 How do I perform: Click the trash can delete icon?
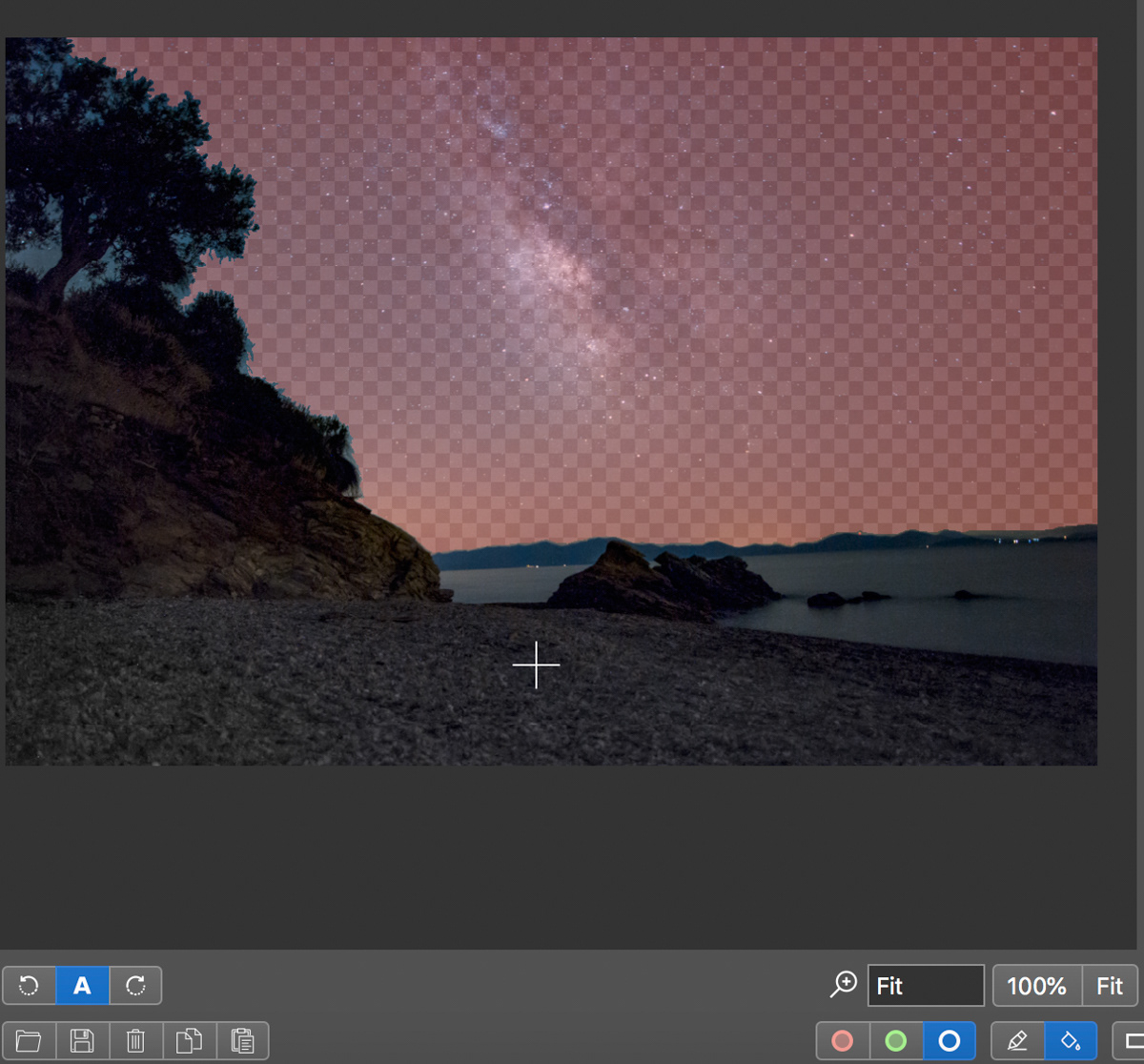pos(135,1040)
